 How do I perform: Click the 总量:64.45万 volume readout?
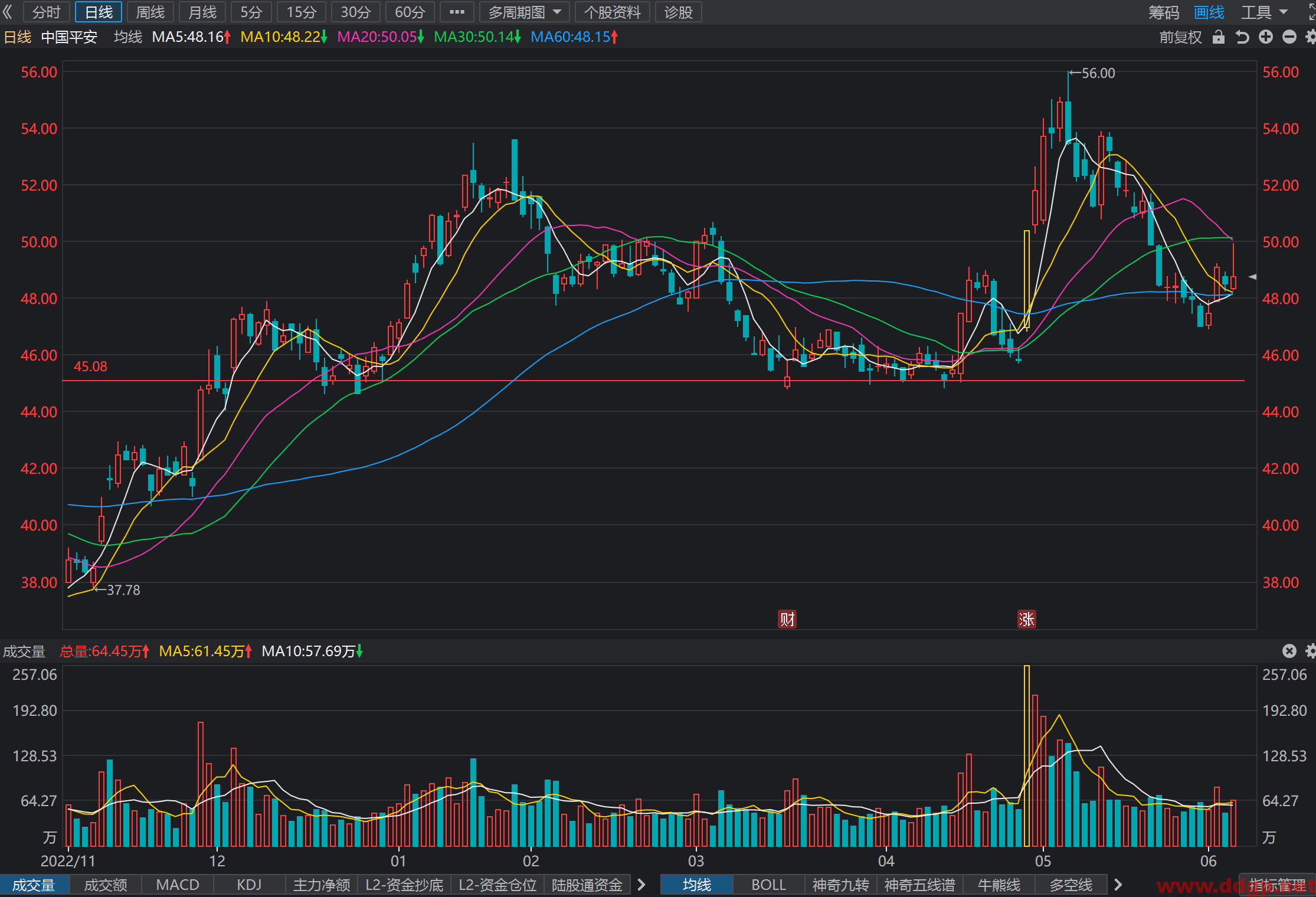pyautogui.click(x=104, y=651)
